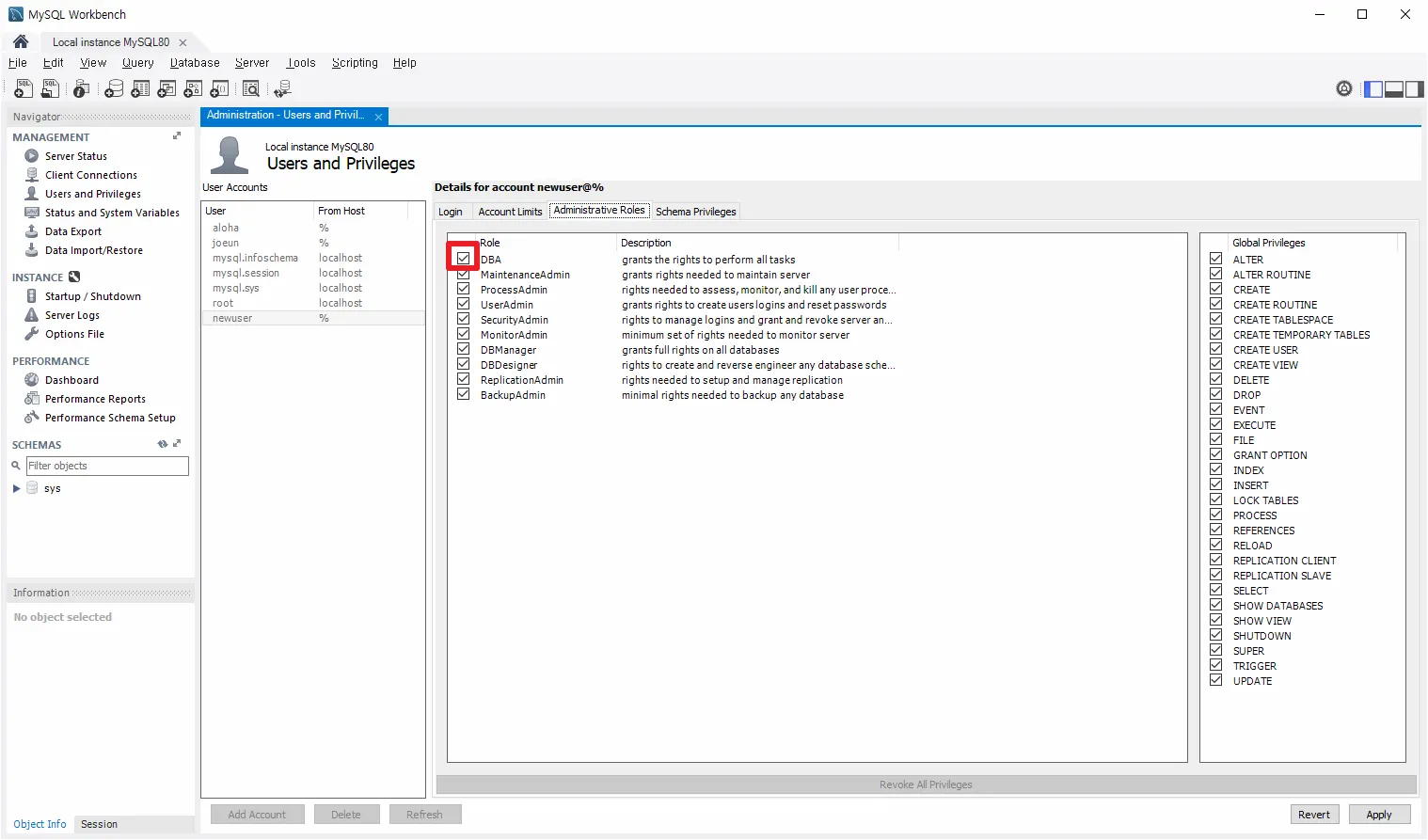This screenshot has width=1428, height=840.
Task: Create a new stored procedure icon
Action: pyautogui.click(x=193, y=88)
